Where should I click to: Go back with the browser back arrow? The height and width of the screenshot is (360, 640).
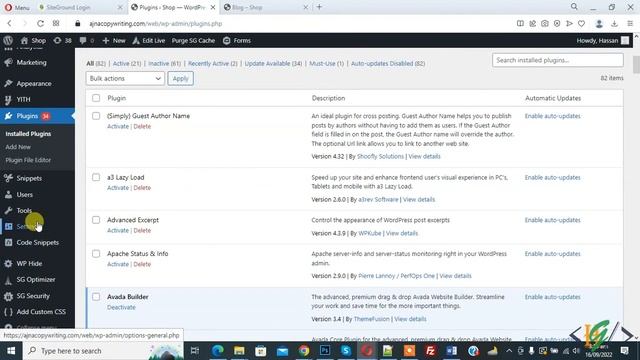tap(9, 23)
